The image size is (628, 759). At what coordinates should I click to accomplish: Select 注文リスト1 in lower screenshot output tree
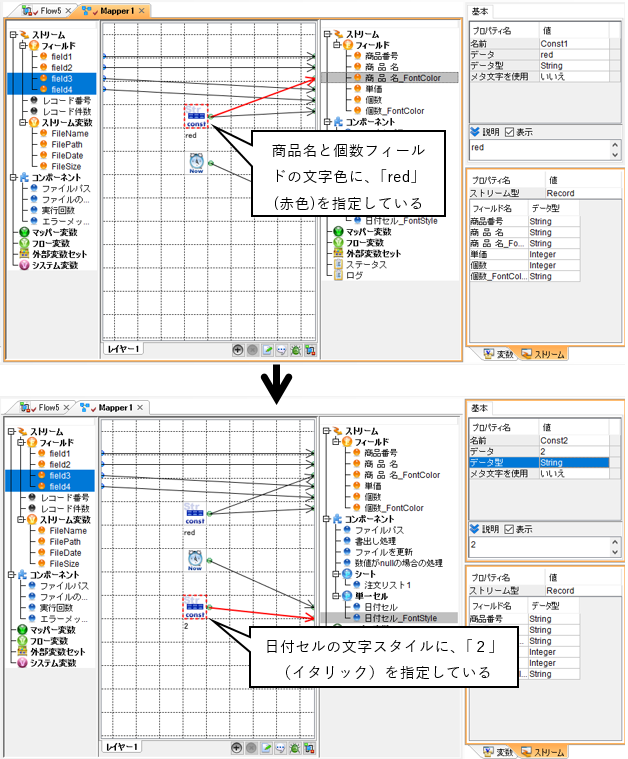coord(388,585)
